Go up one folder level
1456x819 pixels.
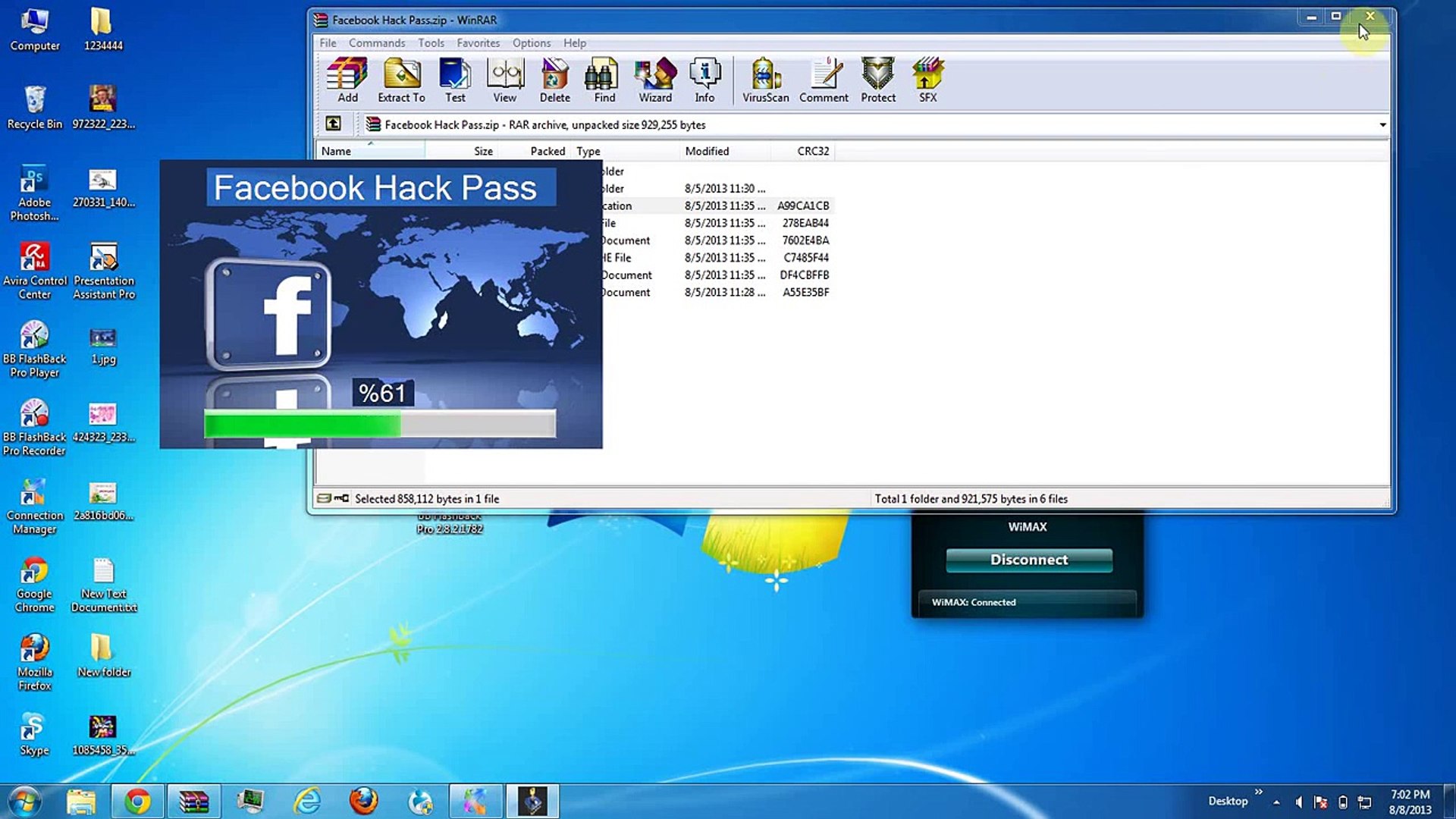tap(333, 124)
